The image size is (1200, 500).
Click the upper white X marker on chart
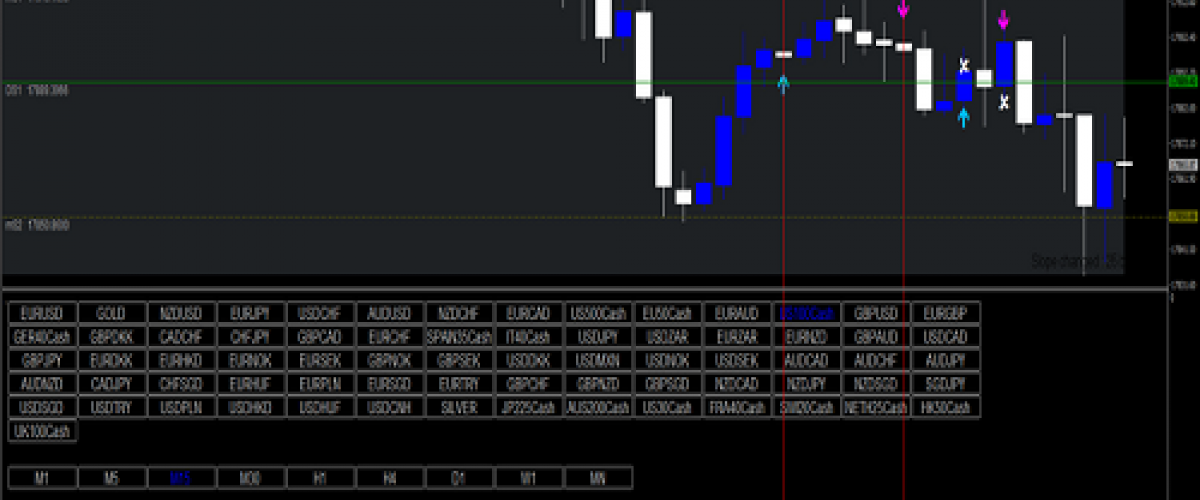[964, 66]
